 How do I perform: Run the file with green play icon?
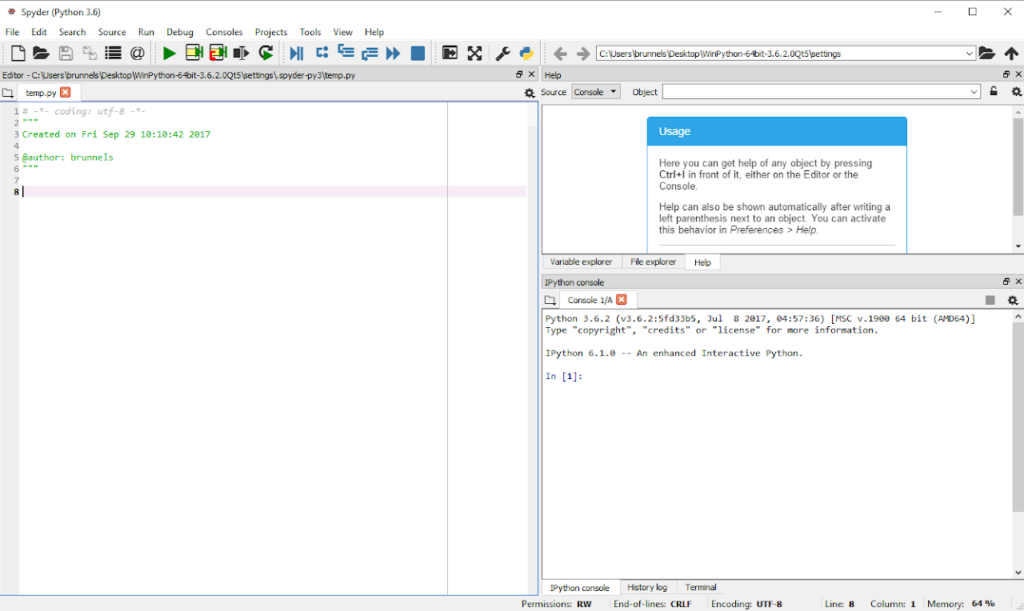coord(169,53)
